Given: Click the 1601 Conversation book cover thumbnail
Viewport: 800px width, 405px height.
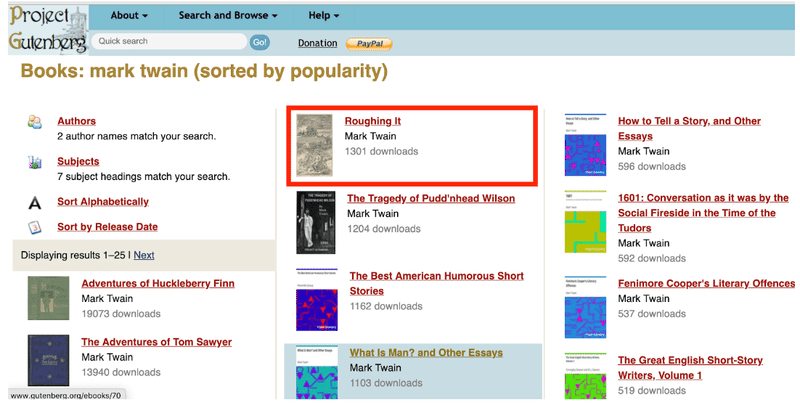Looking at the screenshot, I should pyautogui.click(x=585, y=222).
